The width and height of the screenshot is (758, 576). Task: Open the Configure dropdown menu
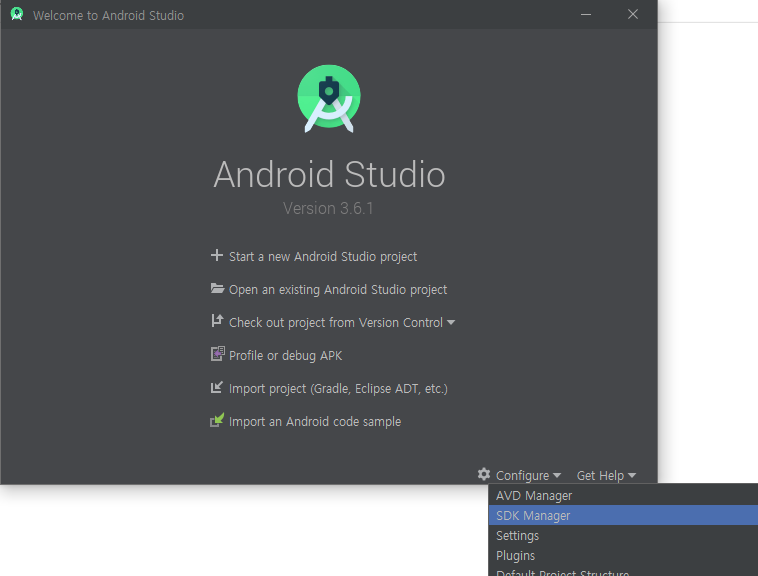click(x=528, y=475)
